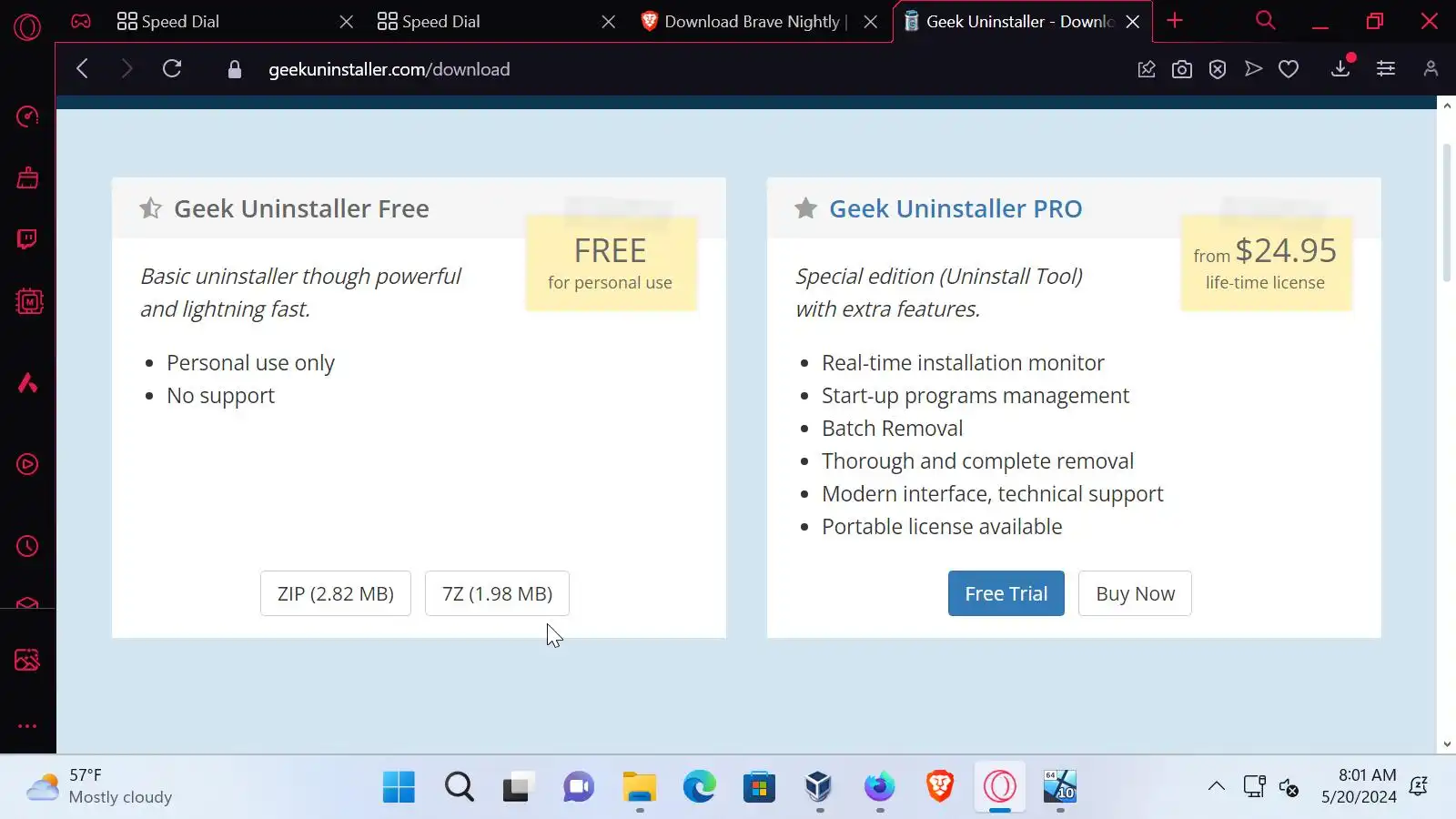1456x819 pixels.
Task: Open GX Mods chip icon in sidebar
Action: [29, 301]
